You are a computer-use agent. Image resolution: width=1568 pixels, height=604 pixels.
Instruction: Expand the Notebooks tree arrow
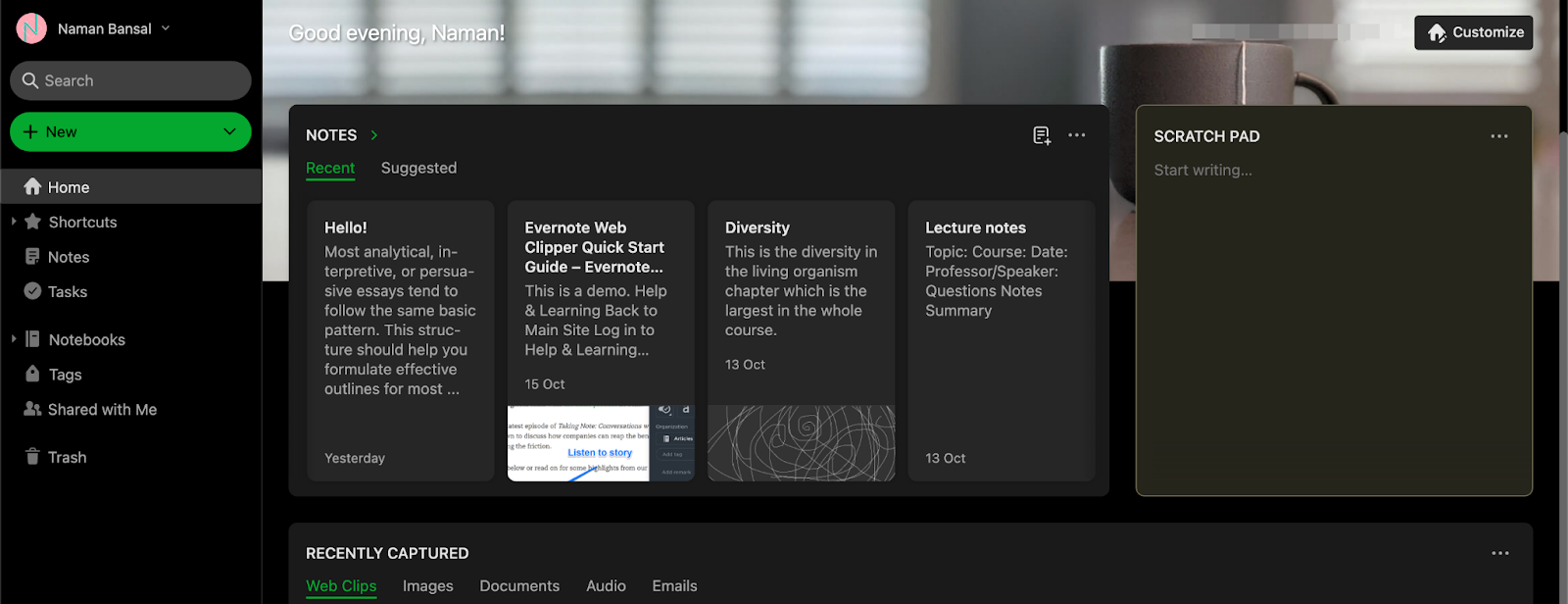point(14,339)
